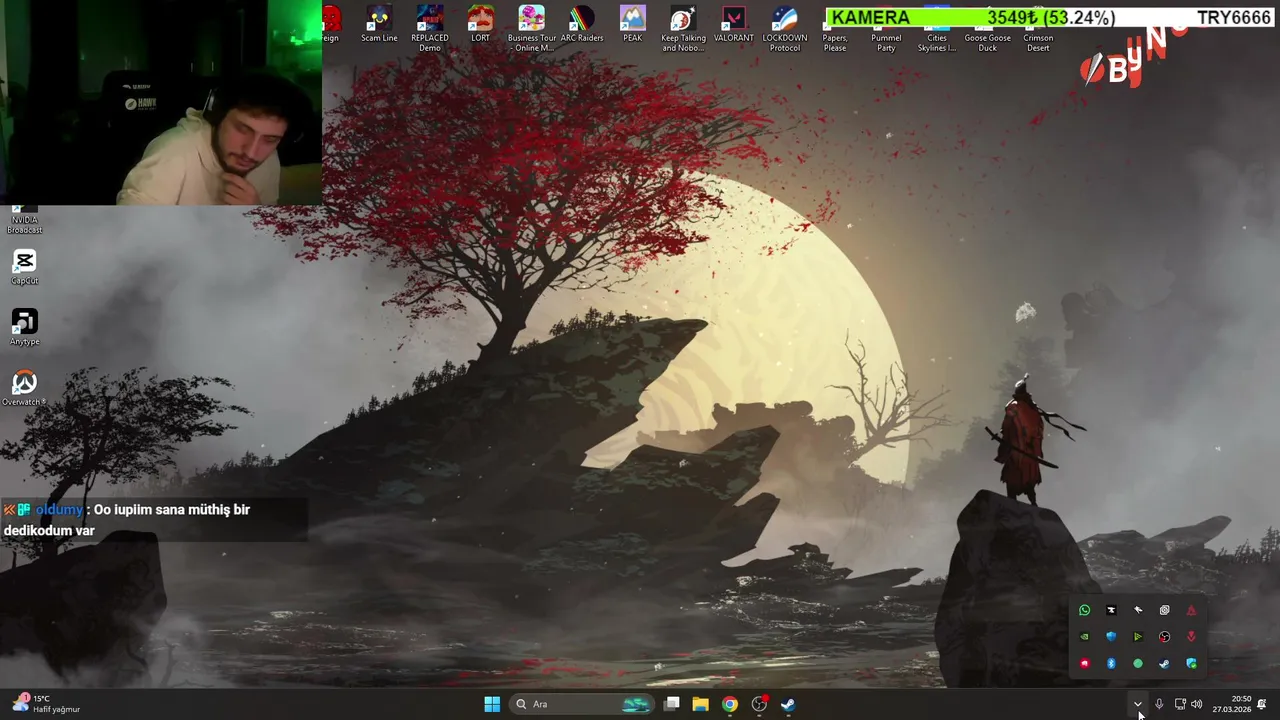The image size is (1280, 720).
Task: Select the PEAK game icon
Action: (633, 24)
